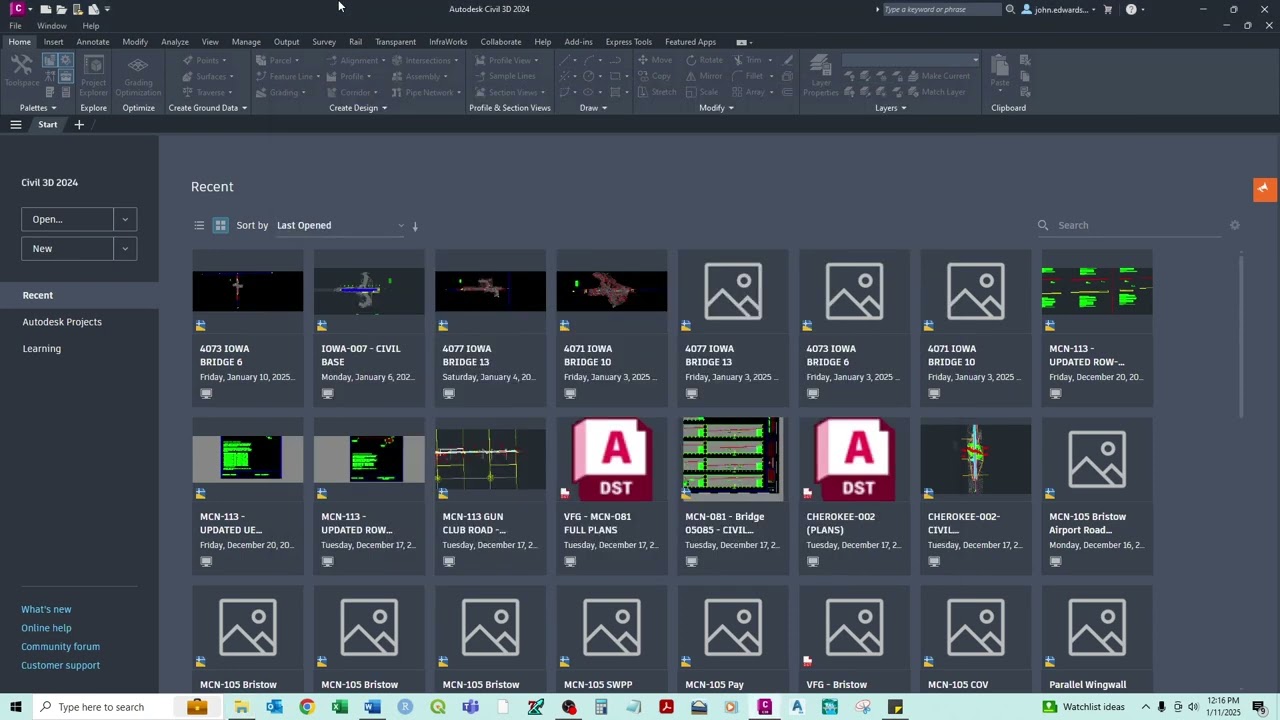Open the VFG - MCN-081 FULL PLANS sheet set
Viewport: 1280px width, 720px height.
612,459
